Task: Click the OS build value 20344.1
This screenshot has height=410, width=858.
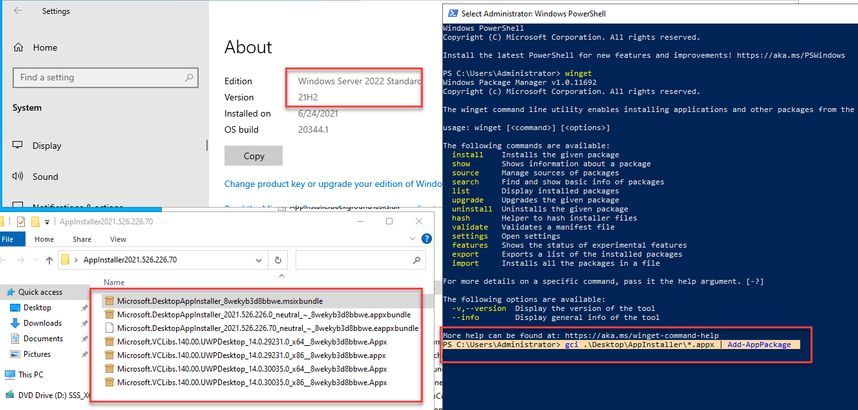Action: click(x=313, y=130)
